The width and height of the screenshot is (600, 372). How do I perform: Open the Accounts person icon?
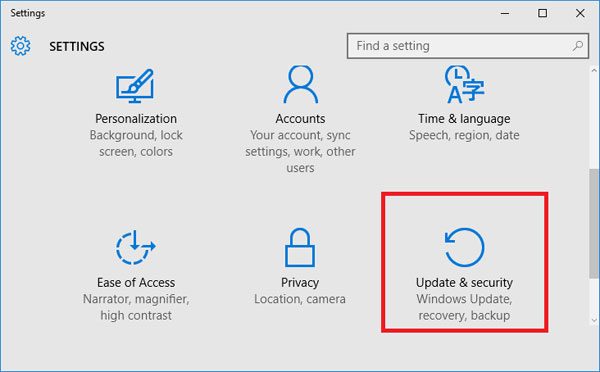[x=300, y=84]
